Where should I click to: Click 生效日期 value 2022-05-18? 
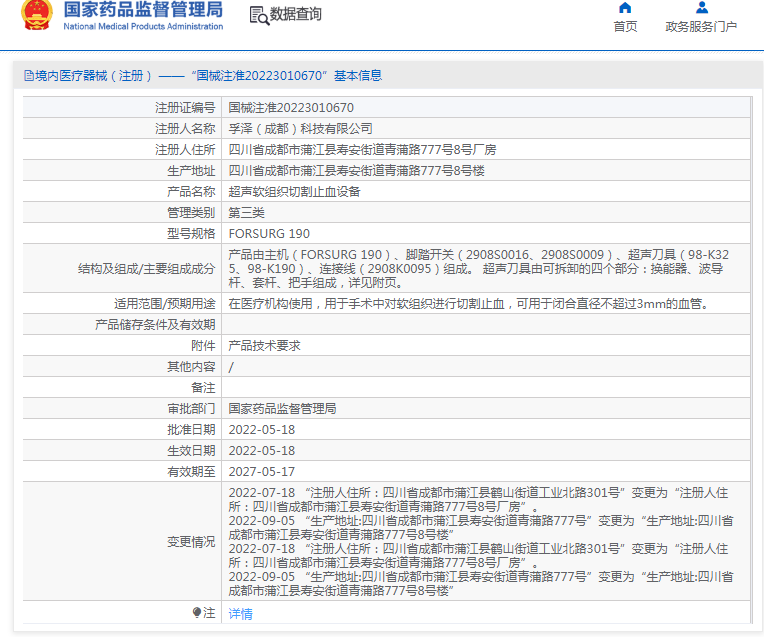click(262, 450)
